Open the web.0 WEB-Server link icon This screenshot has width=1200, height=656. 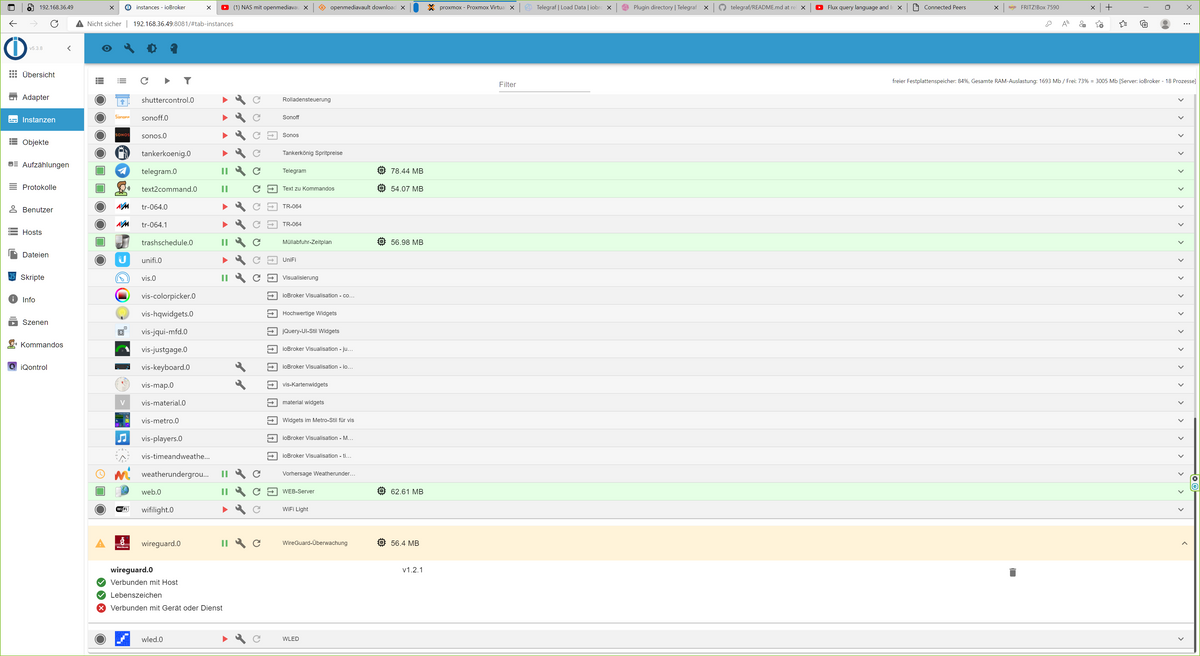[272, 492]
